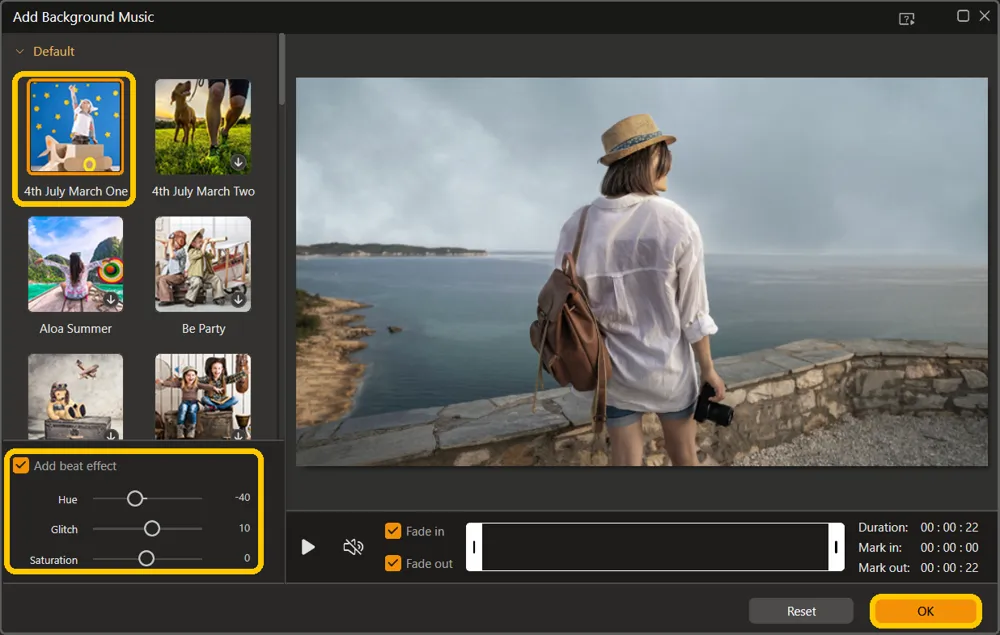Click the Duration value 00 : 00 : 22
The image size is (1000, 635).
(x=949, y=527)
